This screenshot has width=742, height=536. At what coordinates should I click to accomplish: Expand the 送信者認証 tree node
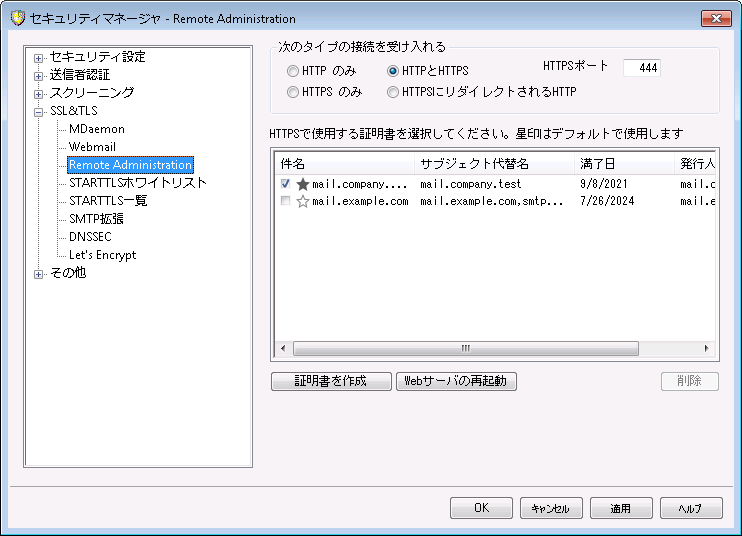[39, 75]
